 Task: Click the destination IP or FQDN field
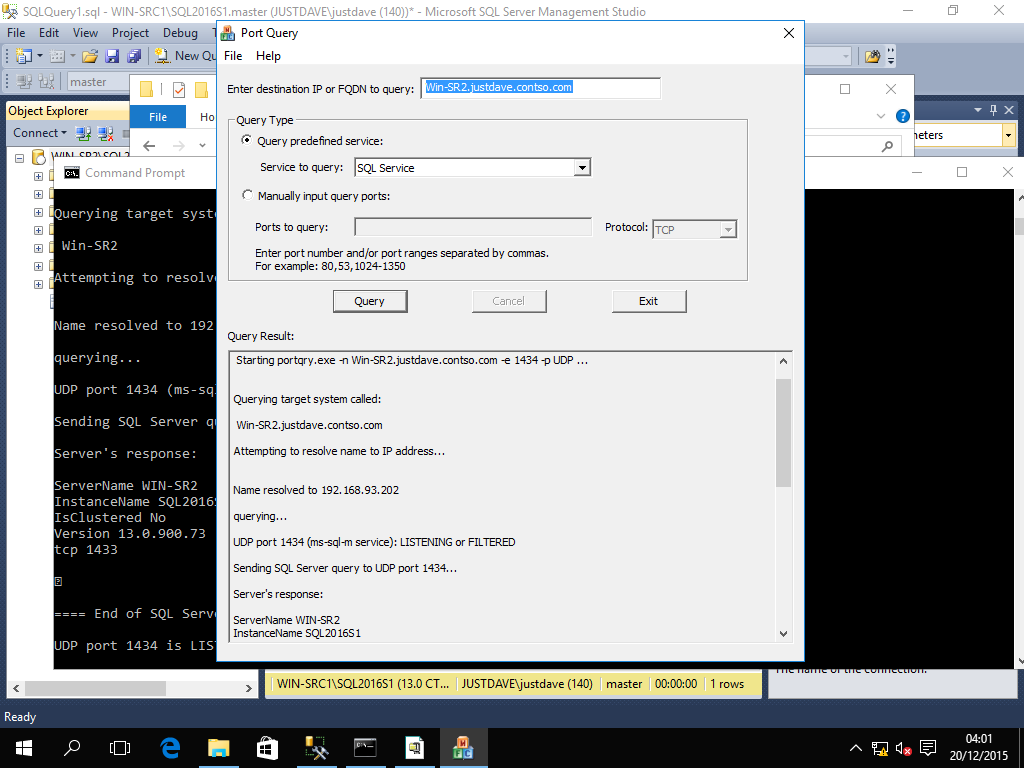click(540, 88)
